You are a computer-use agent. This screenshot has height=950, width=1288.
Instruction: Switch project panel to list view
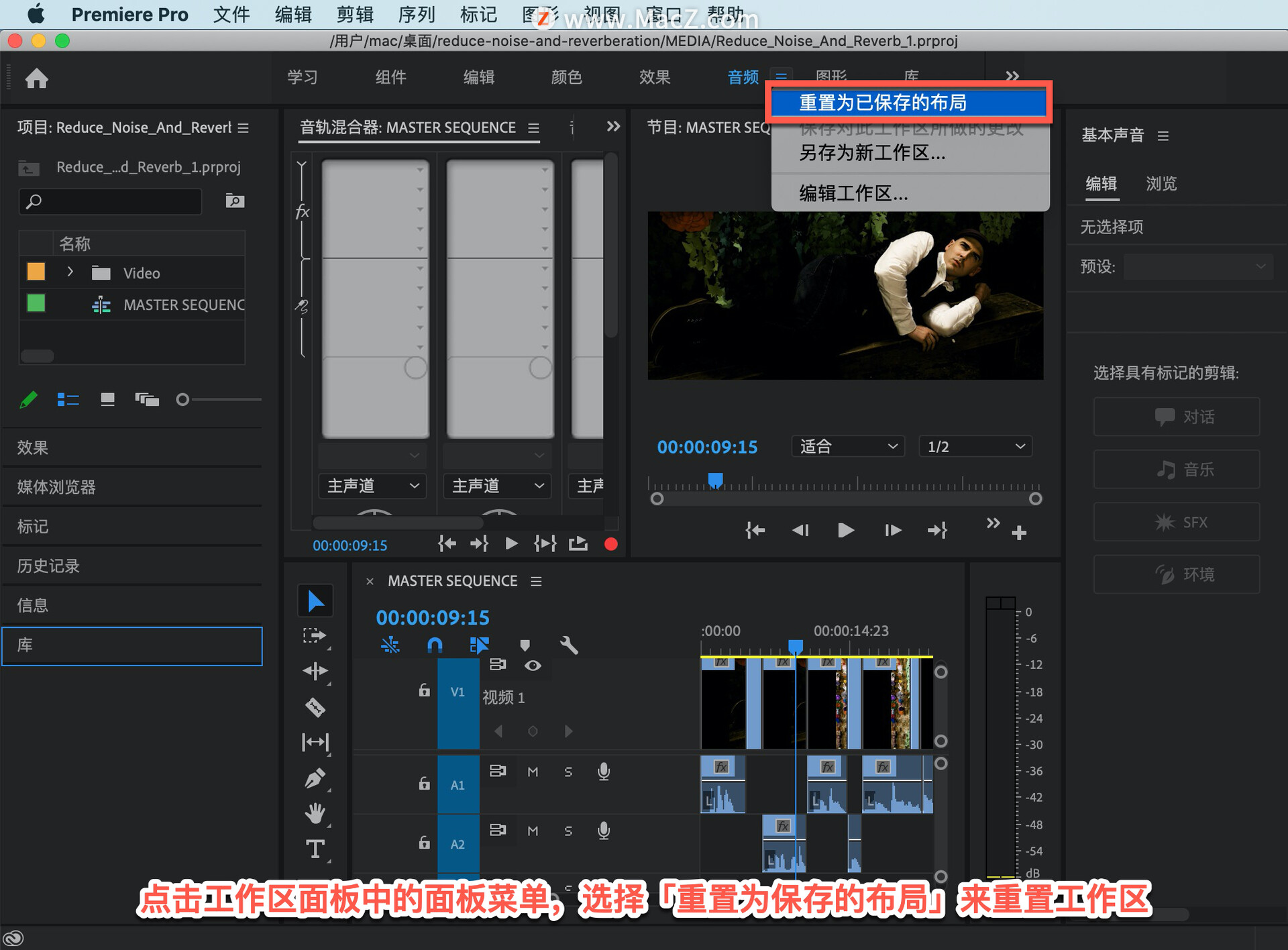[x=68, y=400]
